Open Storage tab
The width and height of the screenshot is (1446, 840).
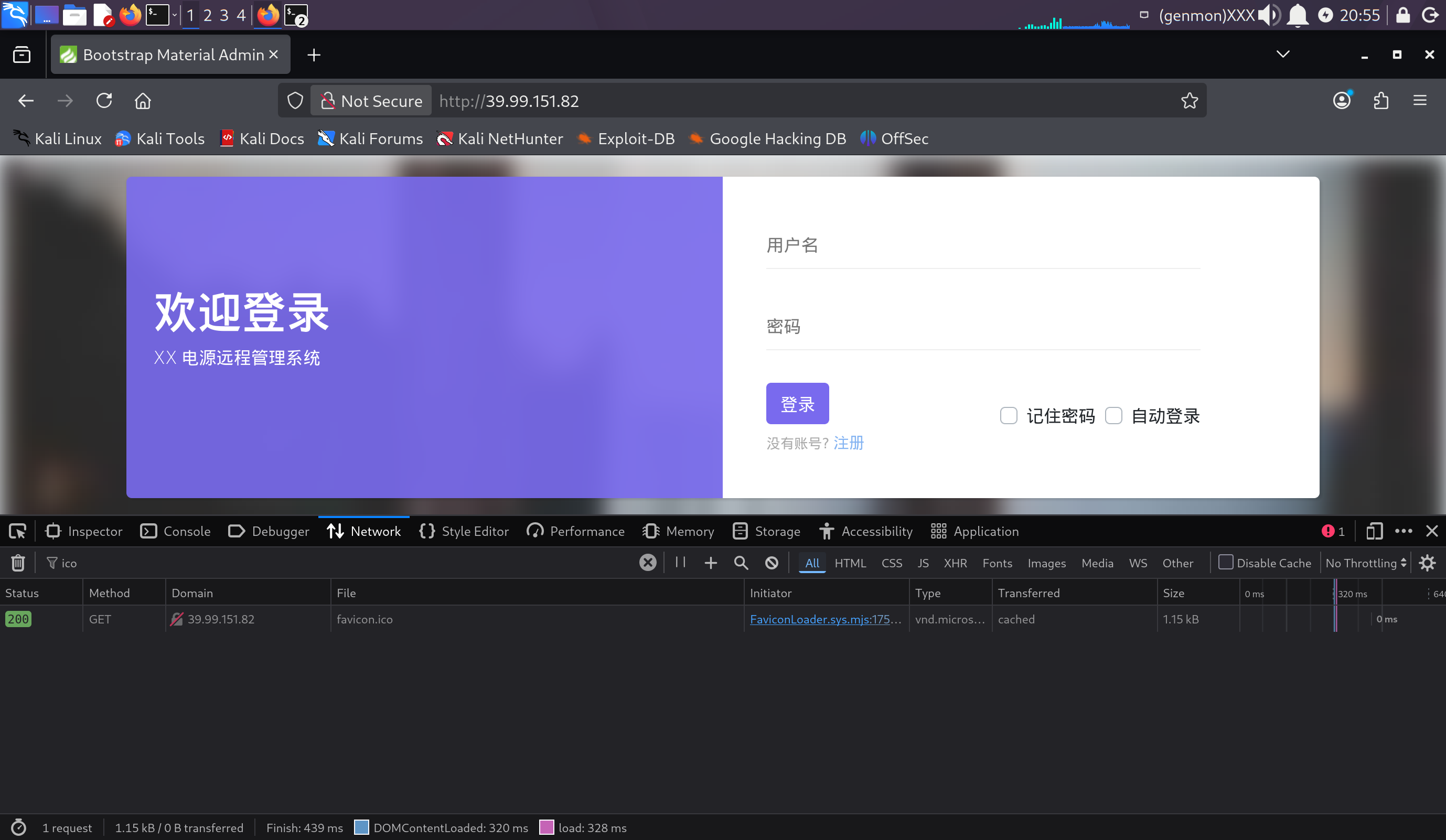coord(767,531)
